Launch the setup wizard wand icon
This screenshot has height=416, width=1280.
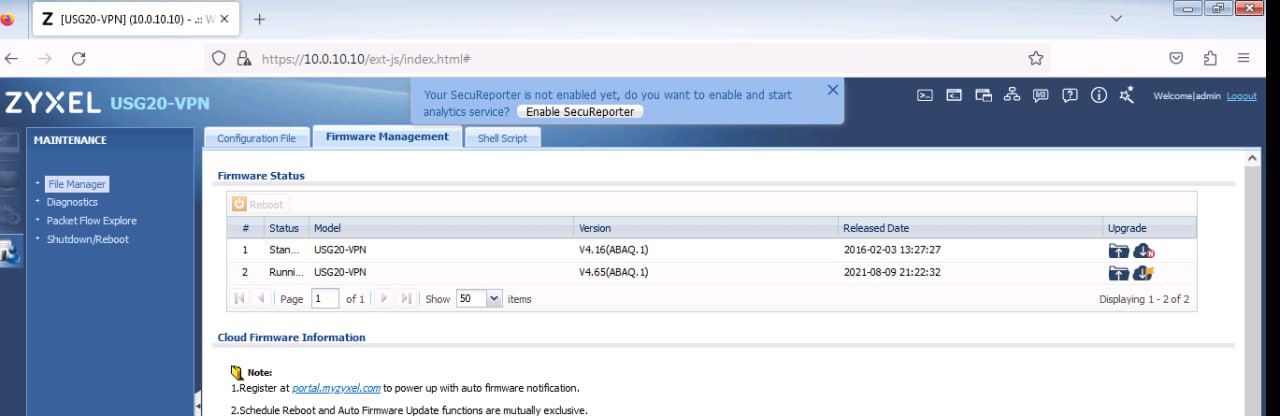[x=1127, y=95]
